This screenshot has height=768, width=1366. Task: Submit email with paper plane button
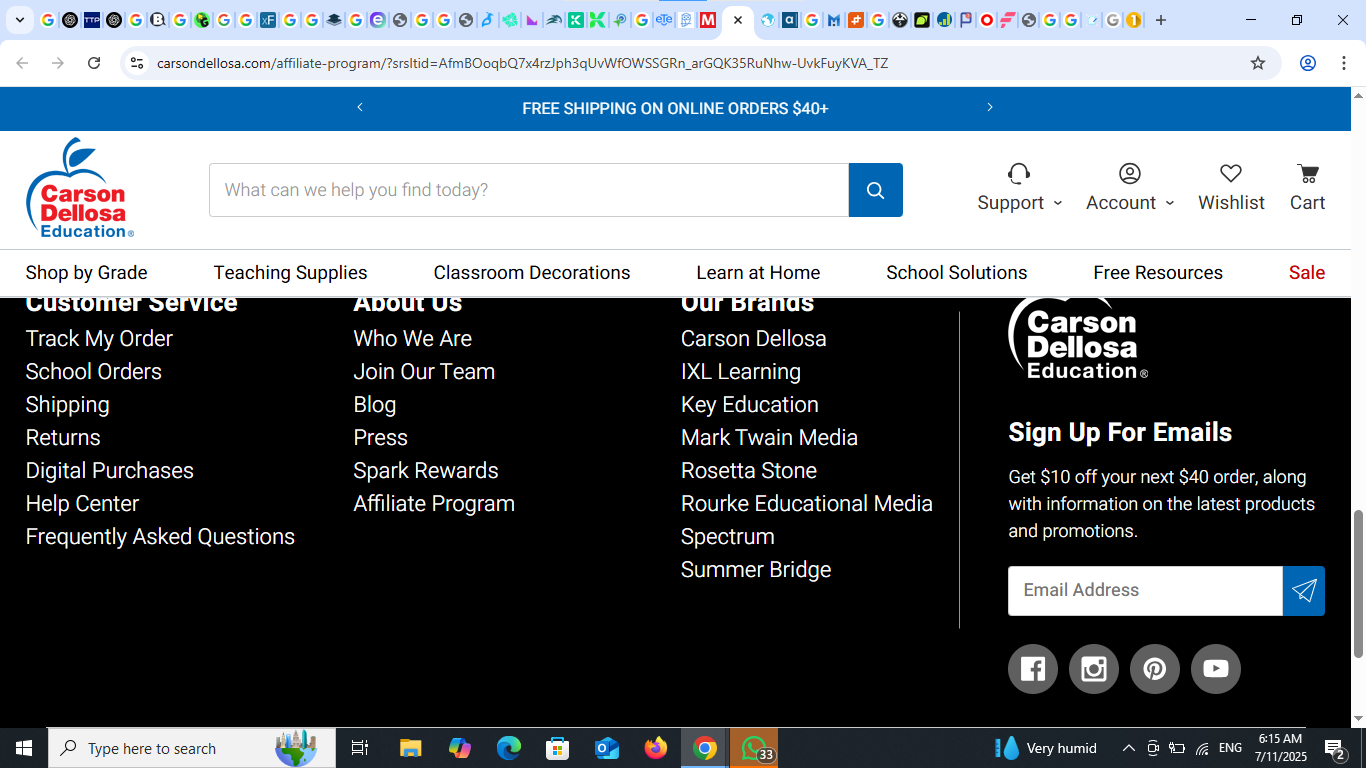tap(1304, 591)
